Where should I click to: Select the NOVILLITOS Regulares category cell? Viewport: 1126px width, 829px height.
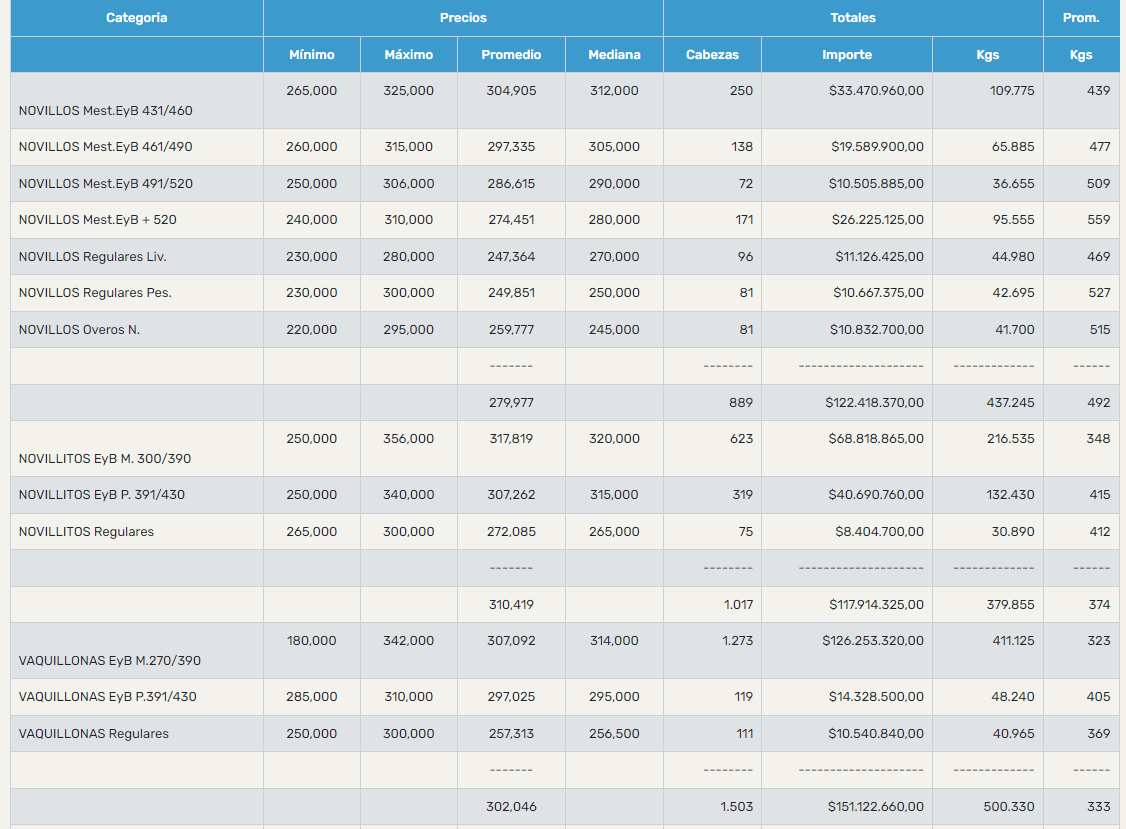87,532
